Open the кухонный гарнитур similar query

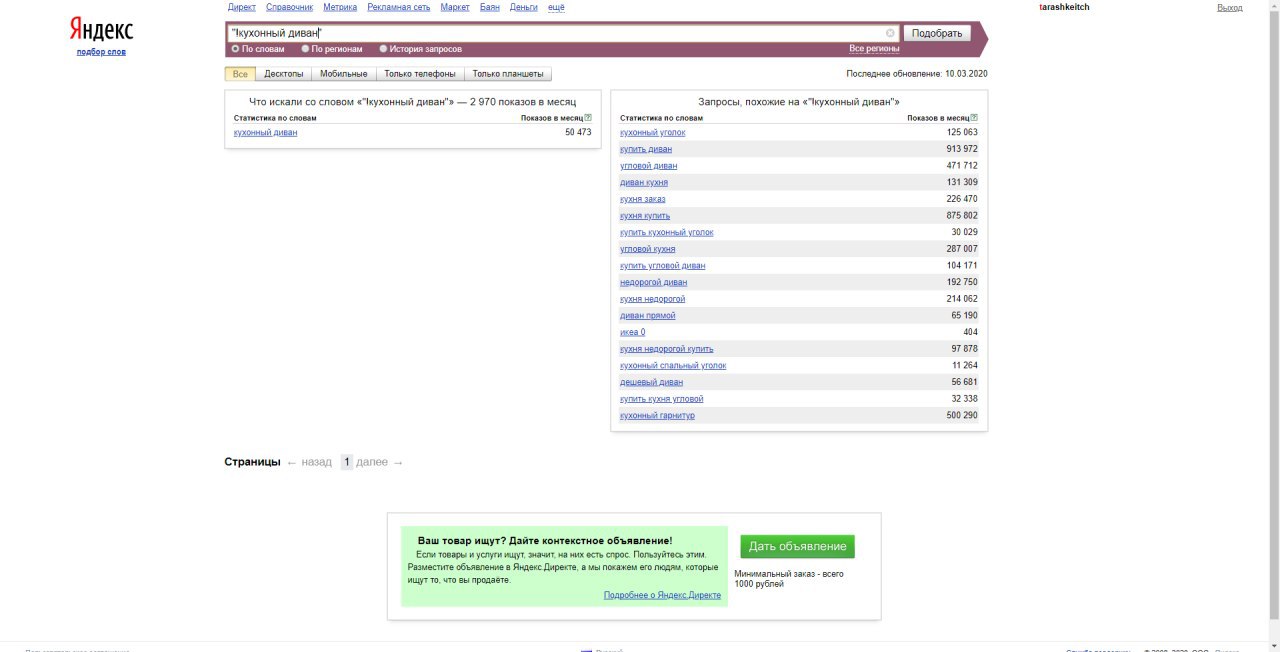(657, 416)
